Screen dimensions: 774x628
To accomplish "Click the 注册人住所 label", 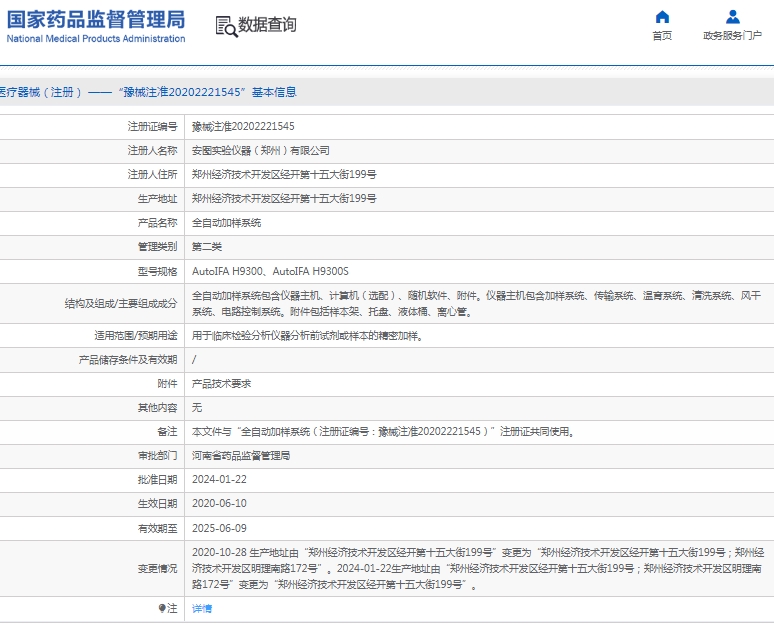I will 153,174.
